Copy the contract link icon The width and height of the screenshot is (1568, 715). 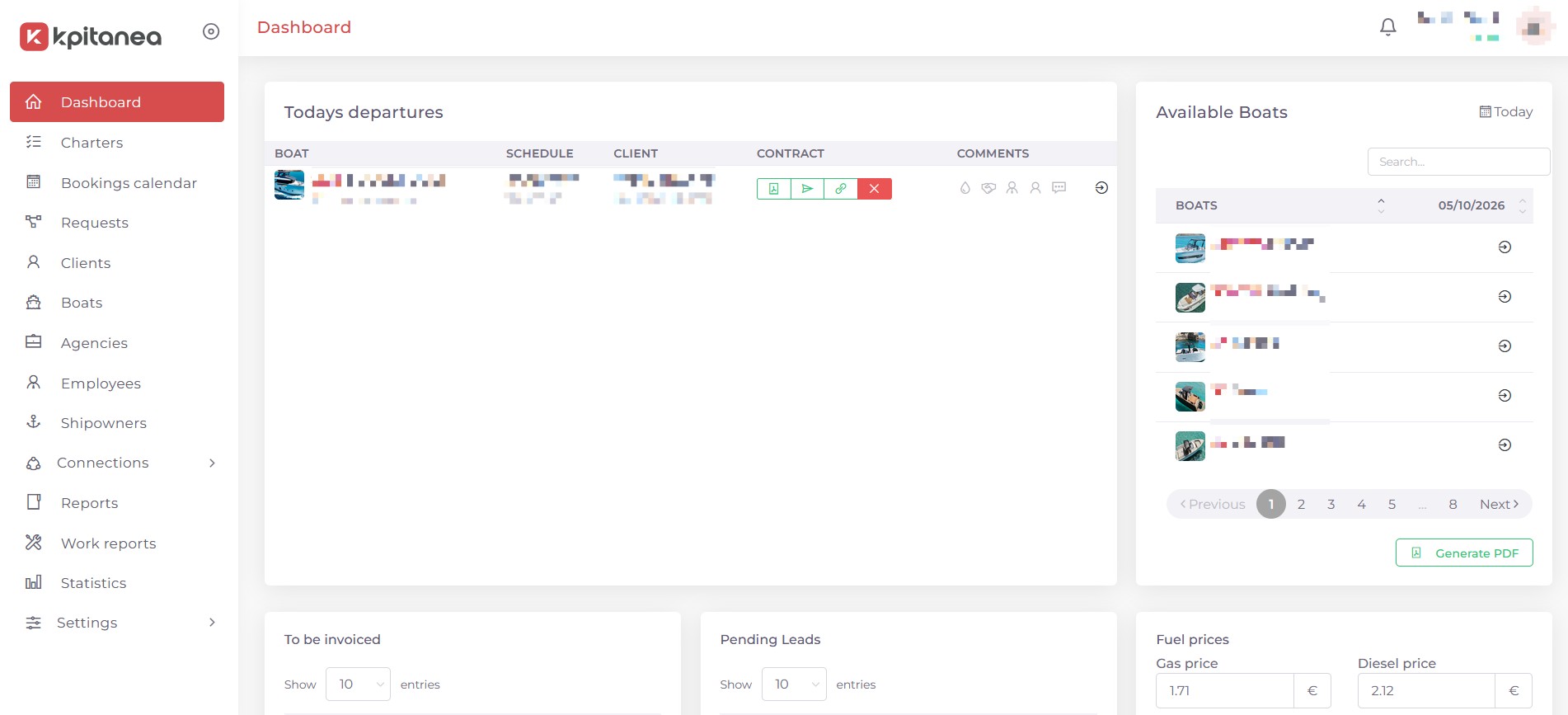[x=841, y=189]
